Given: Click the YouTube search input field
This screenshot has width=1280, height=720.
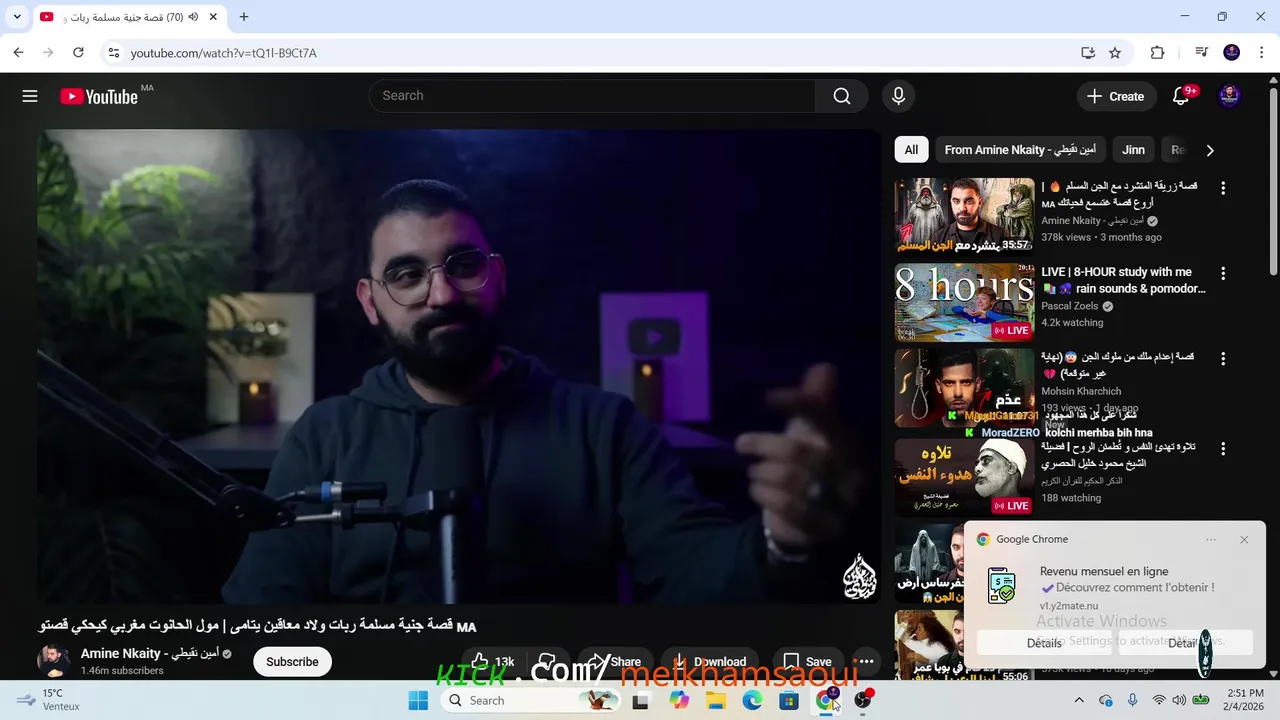Looking at the screenshot, I should (592, 96).
